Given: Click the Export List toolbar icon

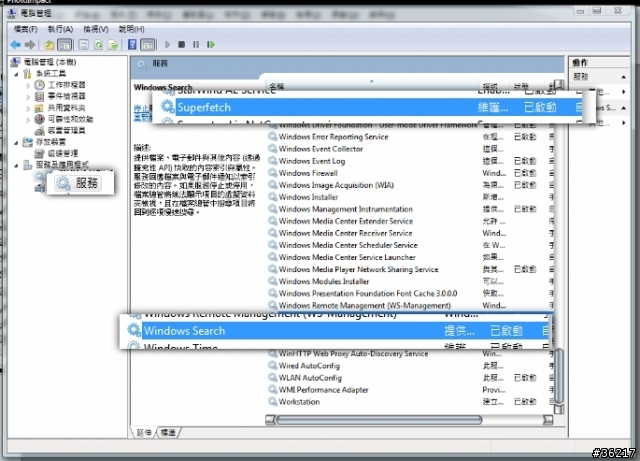Looking at the screenshot, I should [113, 45].
